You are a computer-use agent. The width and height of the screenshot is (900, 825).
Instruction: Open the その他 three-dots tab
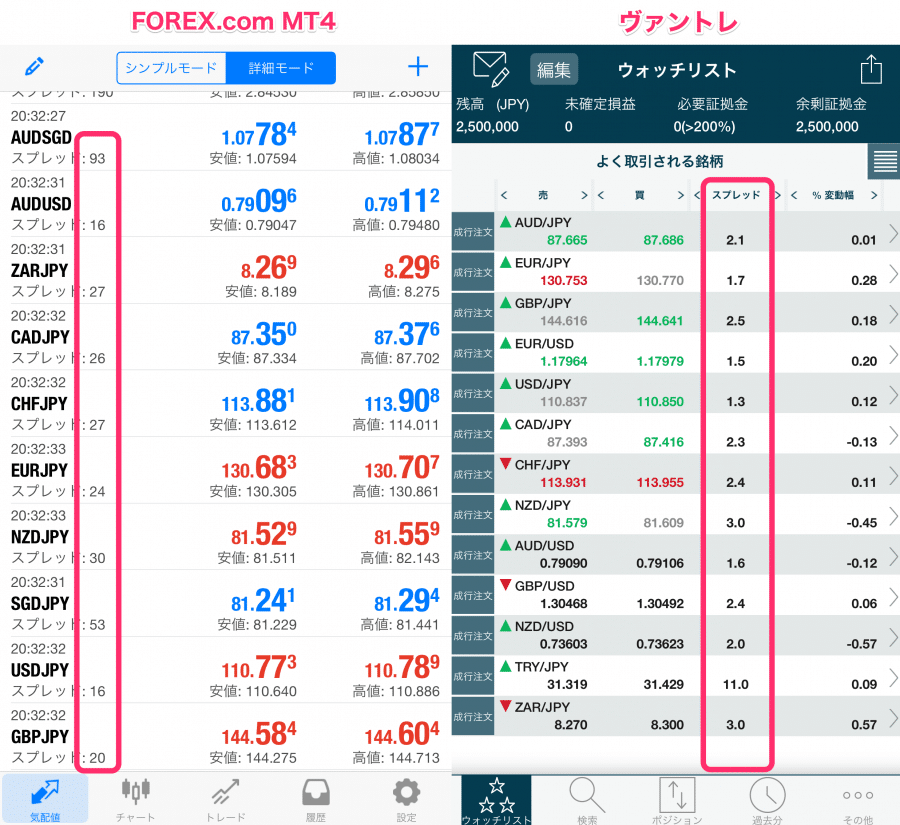click(858, 800)
